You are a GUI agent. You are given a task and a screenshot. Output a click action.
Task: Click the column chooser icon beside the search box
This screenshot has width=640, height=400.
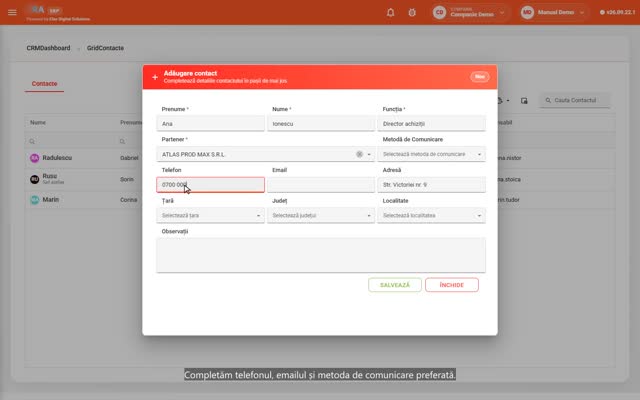pyautogui.click(x=524, y=100)
